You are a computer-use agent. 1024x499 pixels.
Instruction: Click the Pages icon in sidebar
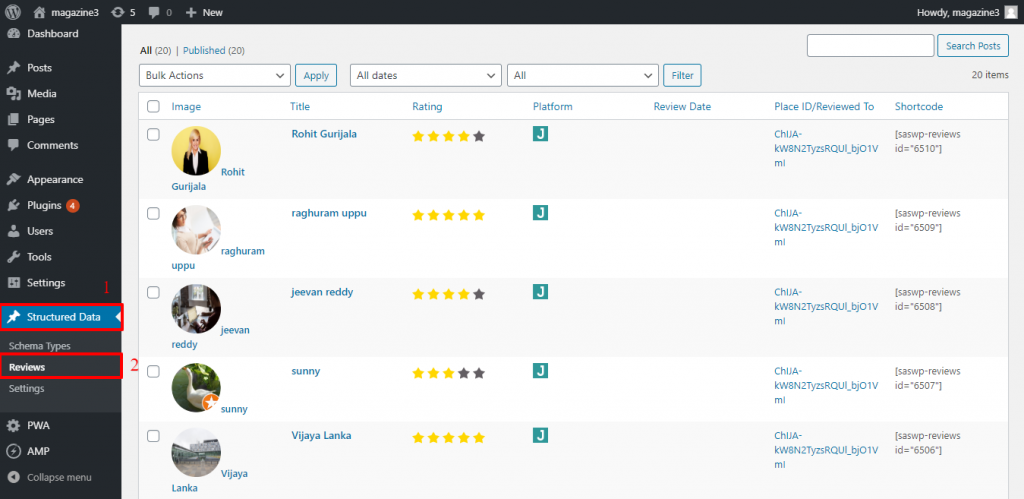(13, 120)
